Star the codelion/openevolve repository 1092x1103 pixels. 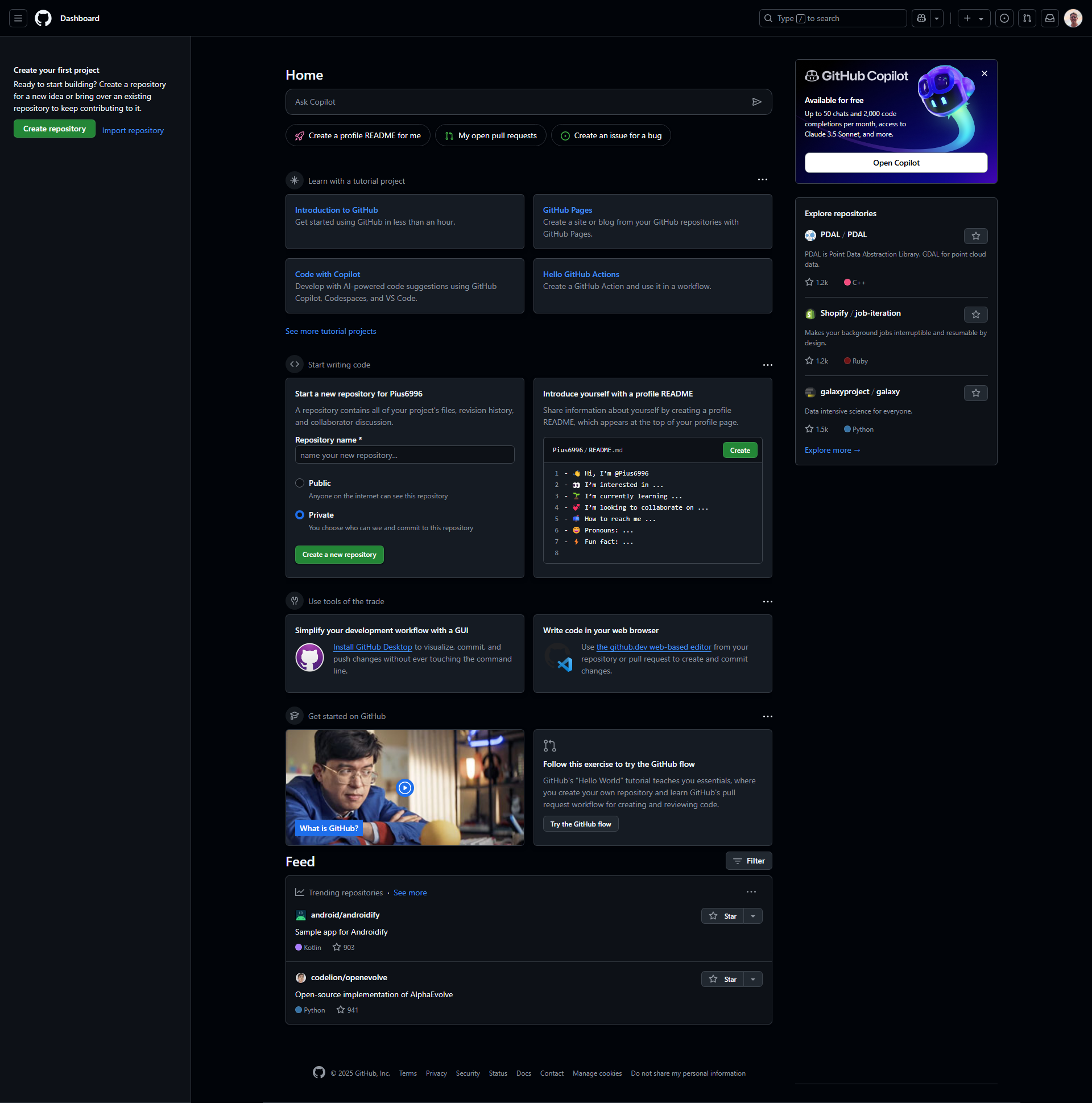tap(723, 980)
